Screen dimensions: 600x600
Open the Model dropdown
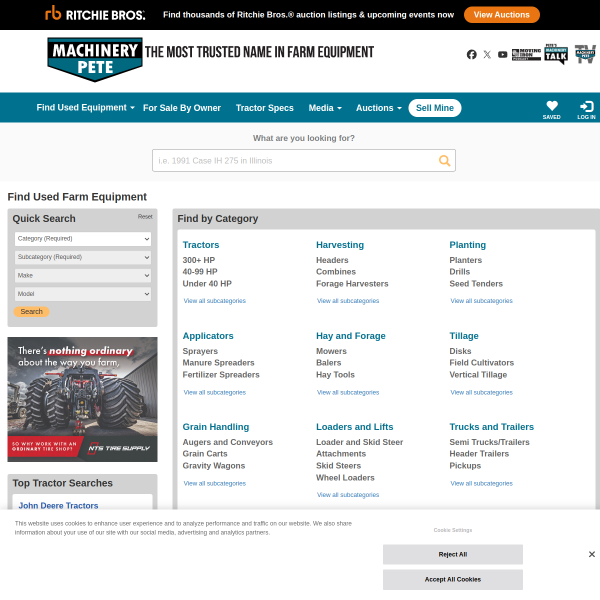[x=83, y=294]
